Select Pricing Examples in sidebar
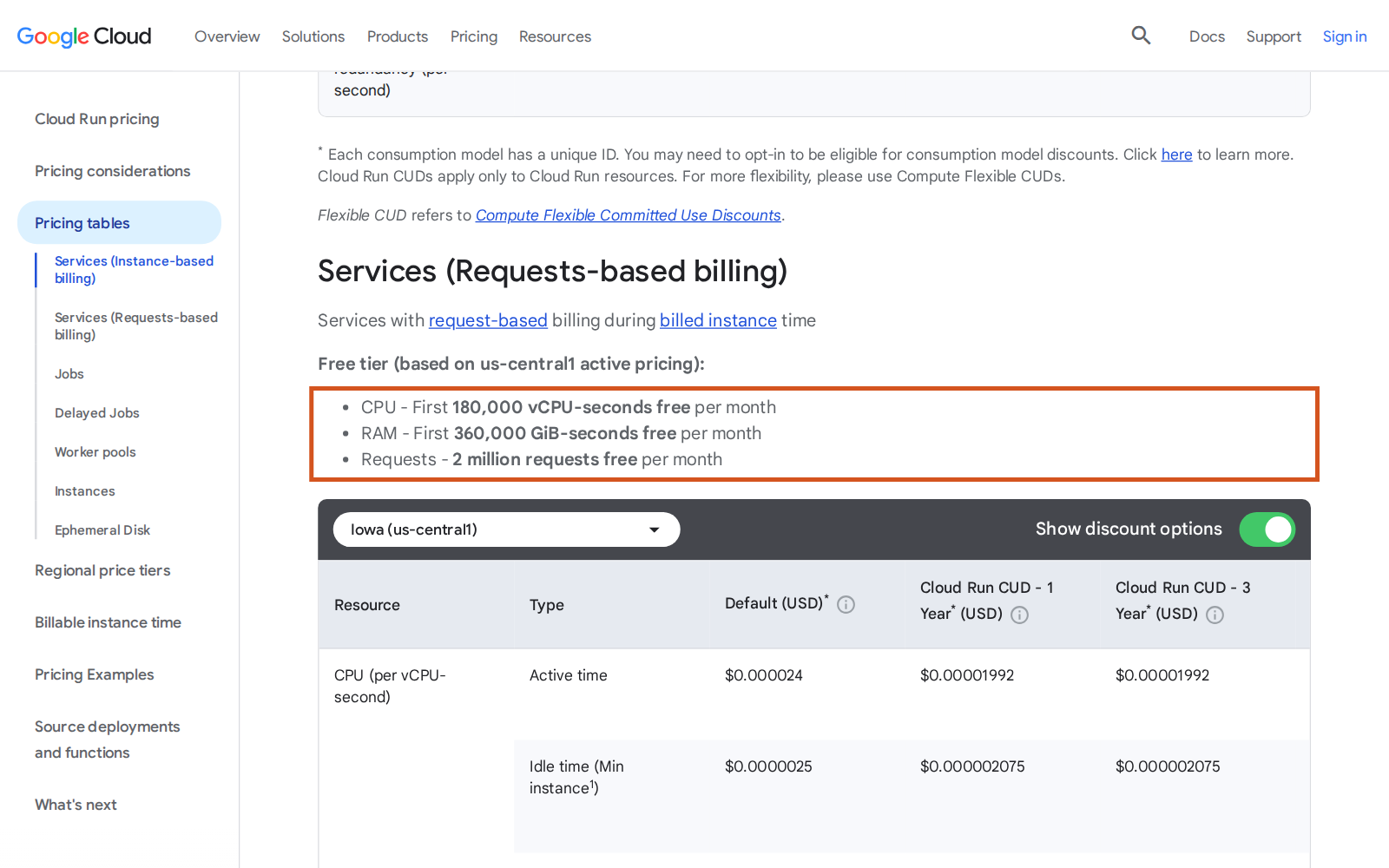 click(x=94, y=674)
